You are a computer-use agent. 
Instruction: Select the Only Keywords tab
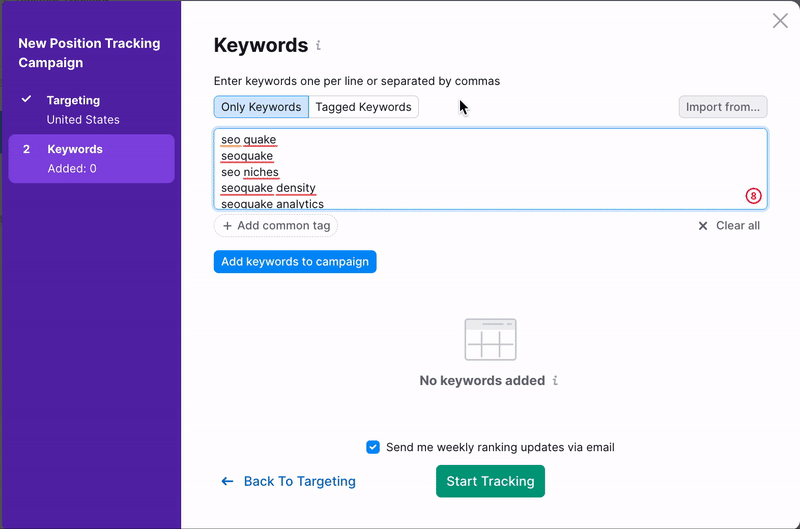[x=261, y=107]
